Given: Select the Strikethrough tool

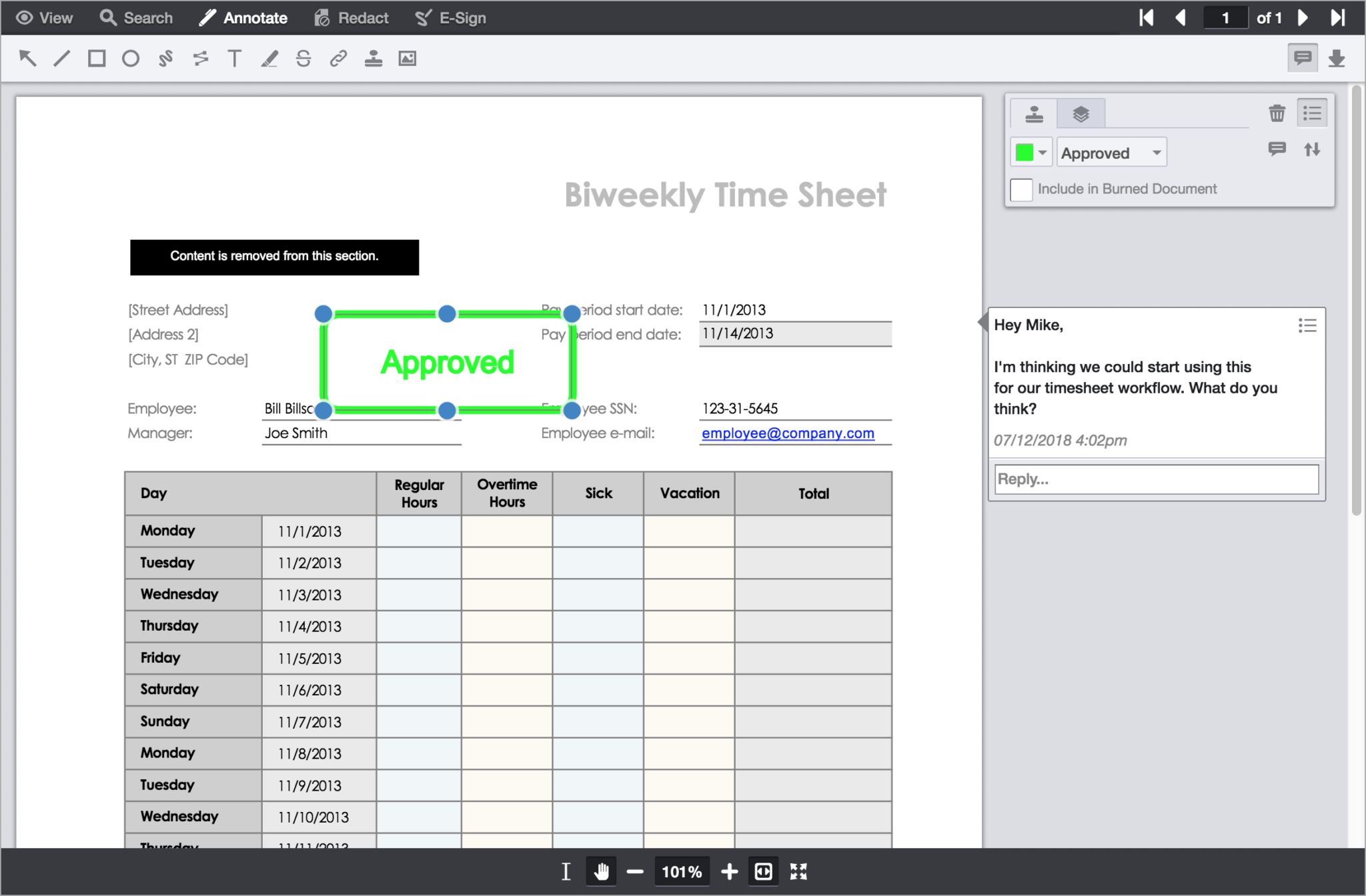Looking at the screenshot, I should pyautogui.click(x=303, y=58).
